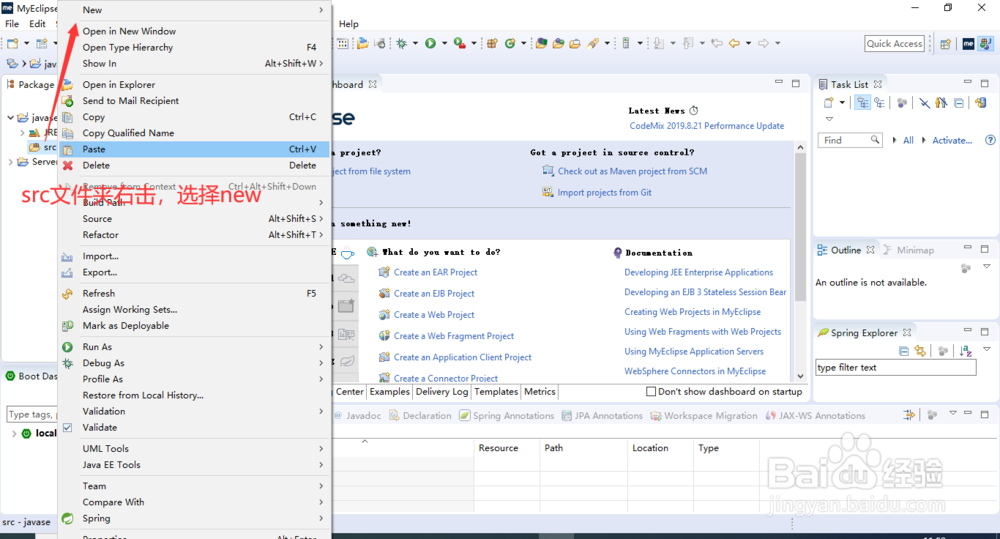Switch to the Minimap tab
This screenshot has width=1000, height=539.
coord(909,250)
